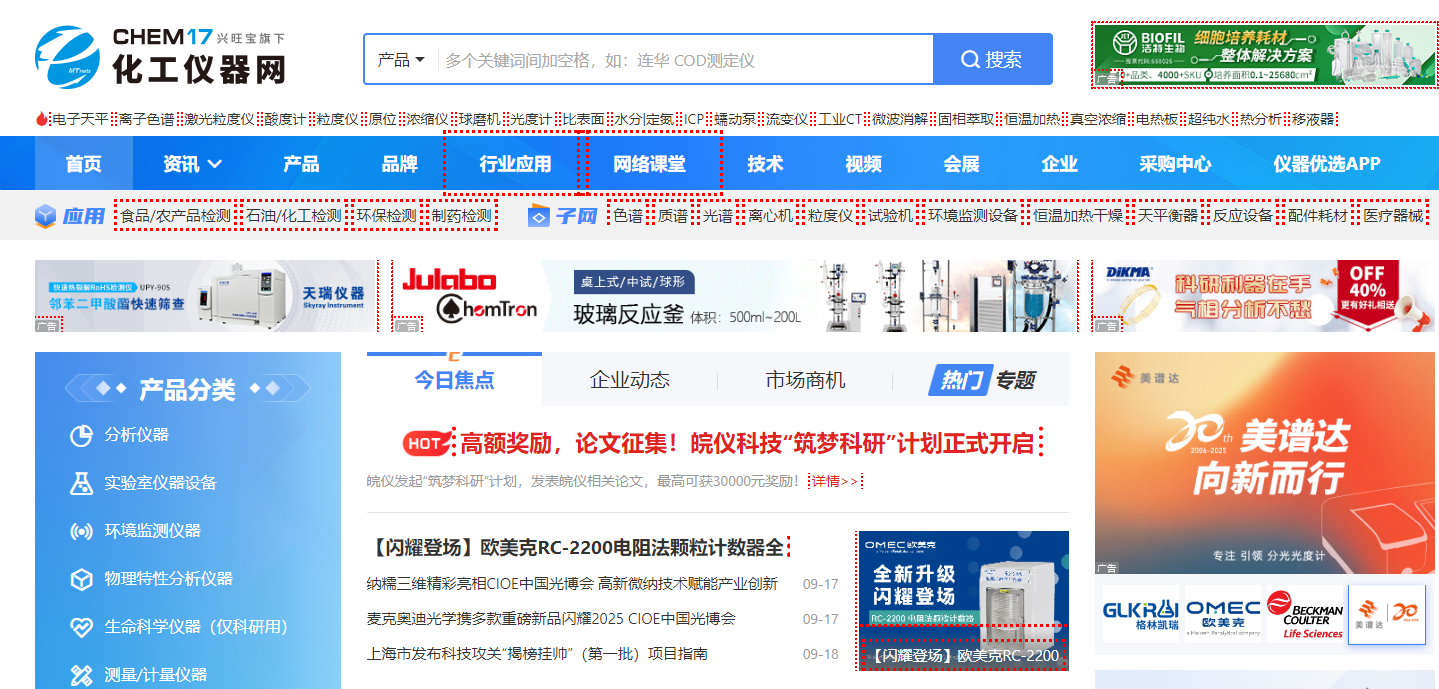Open the 详情>> link under headline
Viewport: 1439px width, 689px height.
834,481
